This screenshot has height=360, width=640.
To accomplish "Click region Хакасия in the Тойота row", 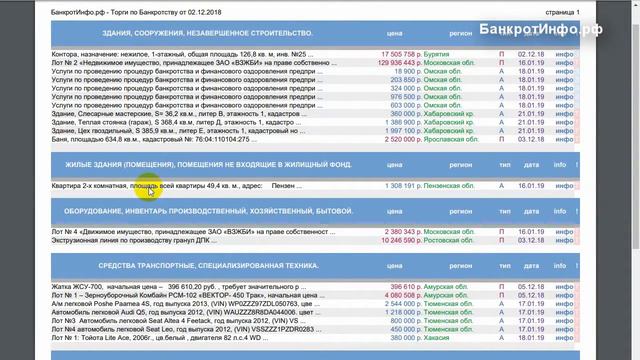I will click(436, 338).
